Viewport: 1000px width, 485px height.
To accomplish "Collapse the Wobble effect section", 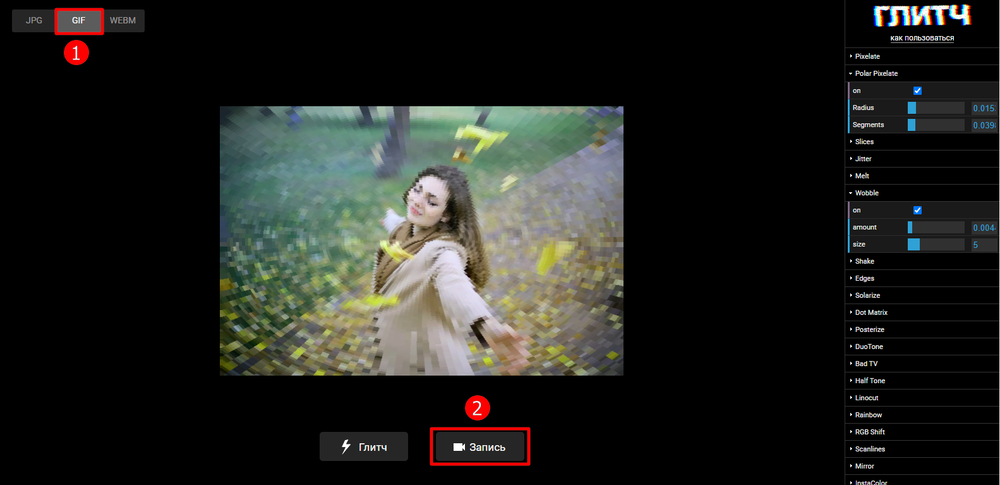I will 922,193.
